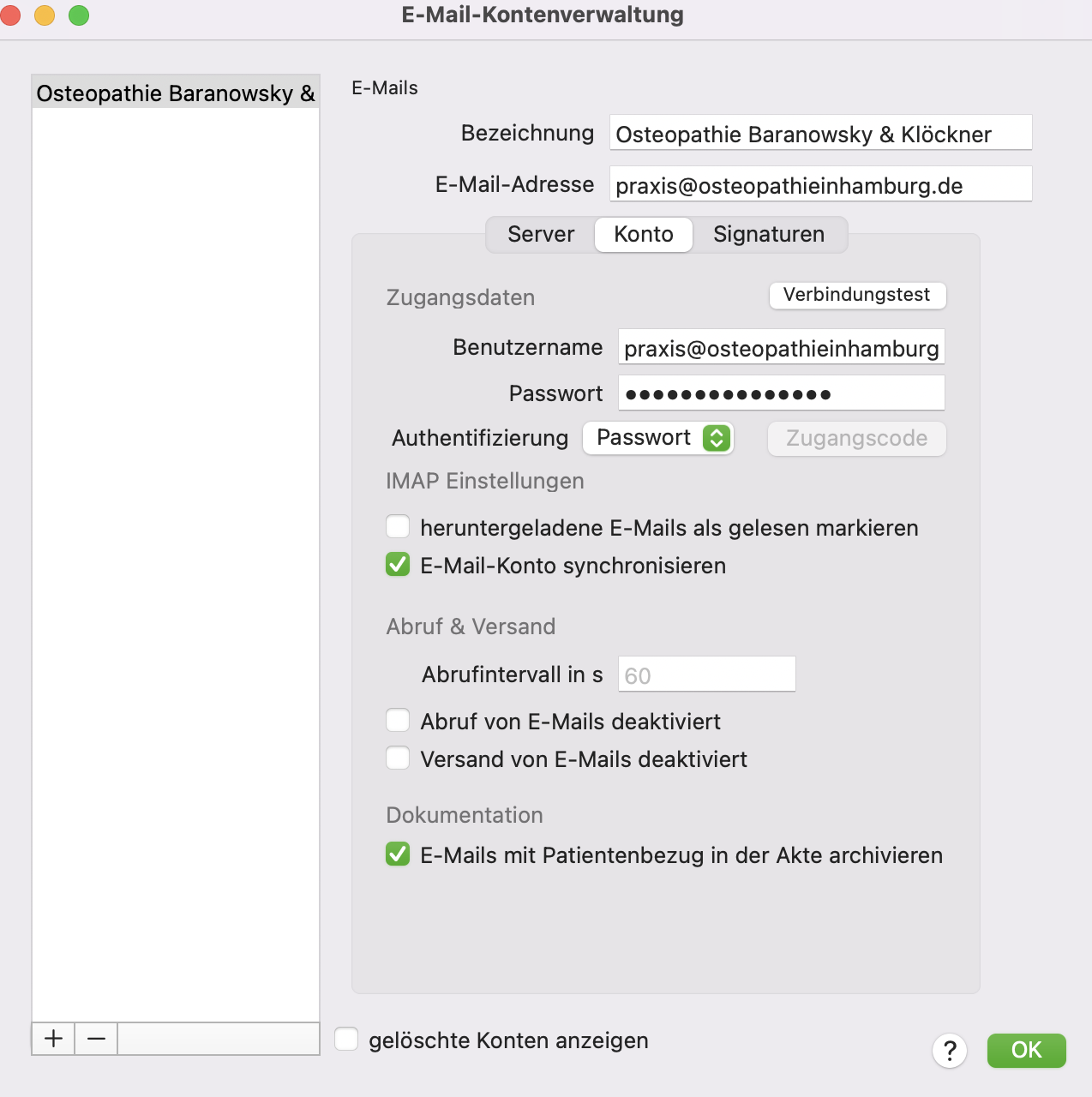Open help via question mark icon
The image size is (1092, 1097).
(950, 1051)
